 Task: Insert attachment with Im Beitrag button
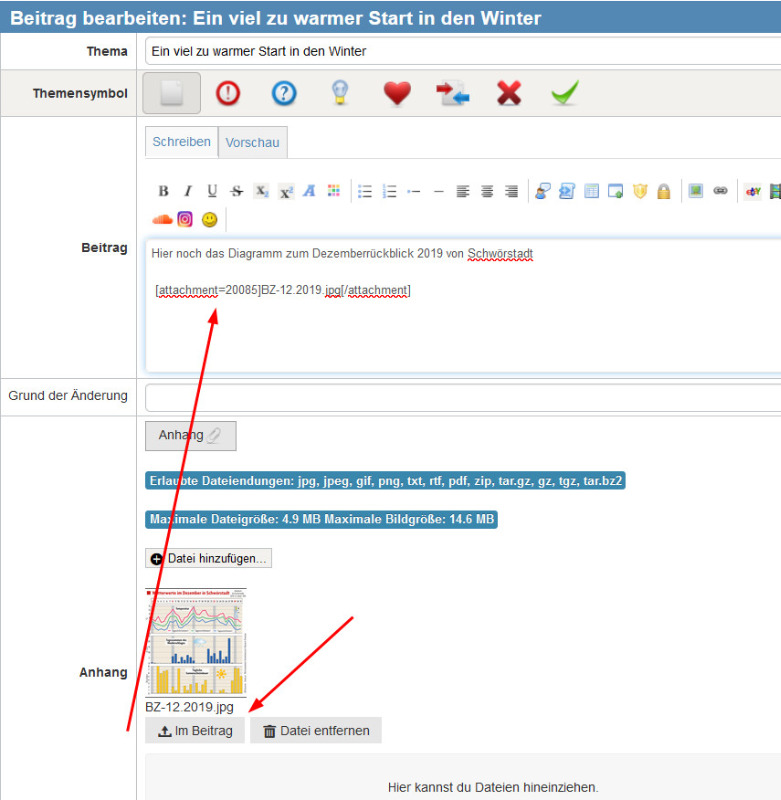195,731
